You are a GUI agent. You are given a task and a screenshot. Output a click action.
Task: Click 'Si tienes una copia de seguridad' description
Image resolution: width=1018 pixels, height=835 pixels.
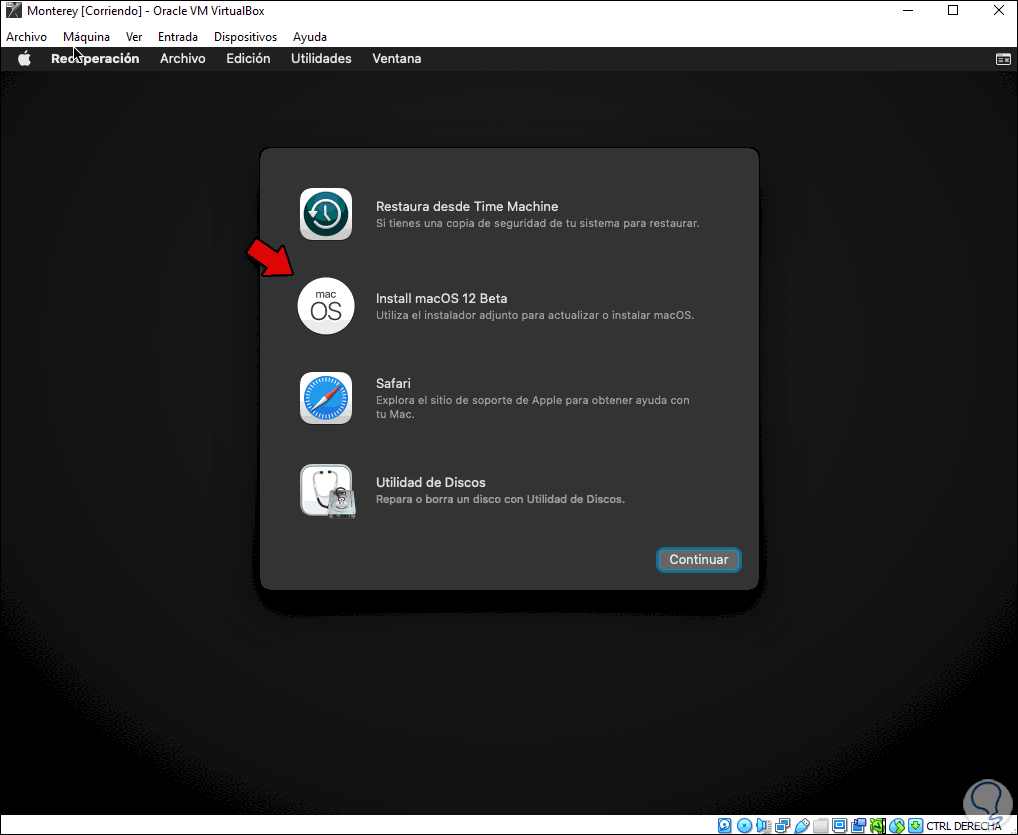coord(538,223)
